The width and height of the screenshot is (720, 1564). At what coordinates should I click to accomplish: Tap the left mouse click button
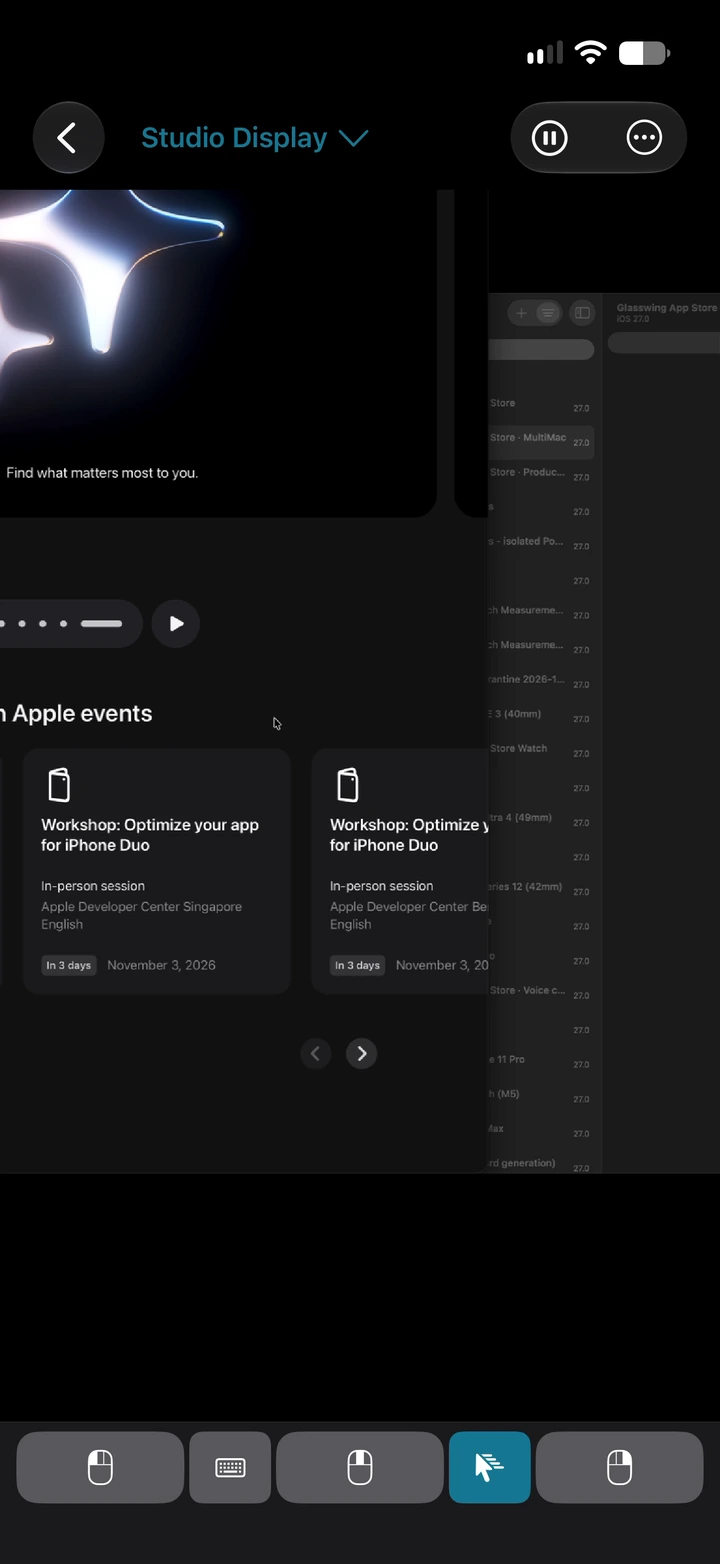coord(100,1467)
